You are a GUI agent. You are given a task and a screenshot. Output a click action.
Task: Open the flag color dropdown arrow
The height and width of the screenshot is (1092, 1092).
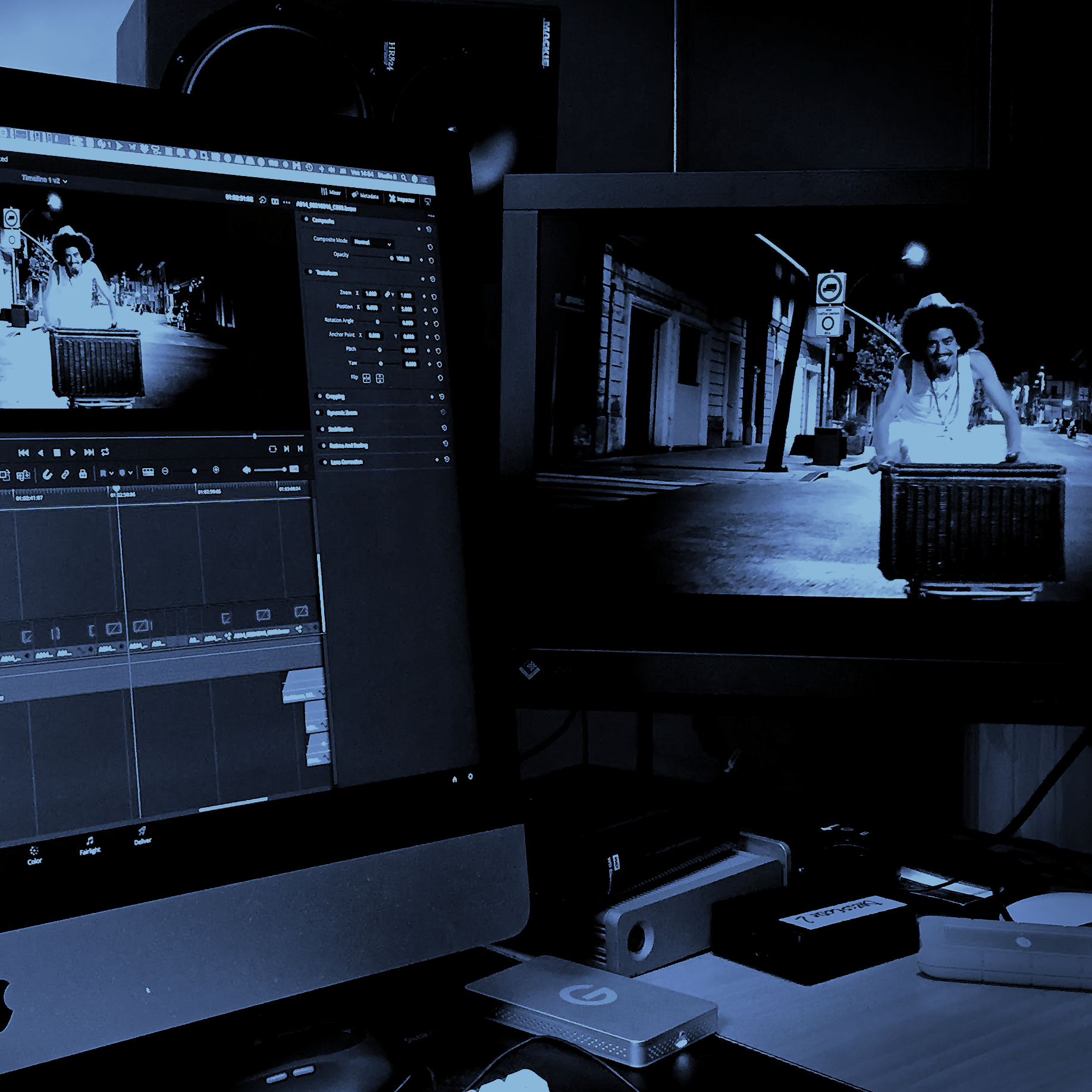[111, 473]
